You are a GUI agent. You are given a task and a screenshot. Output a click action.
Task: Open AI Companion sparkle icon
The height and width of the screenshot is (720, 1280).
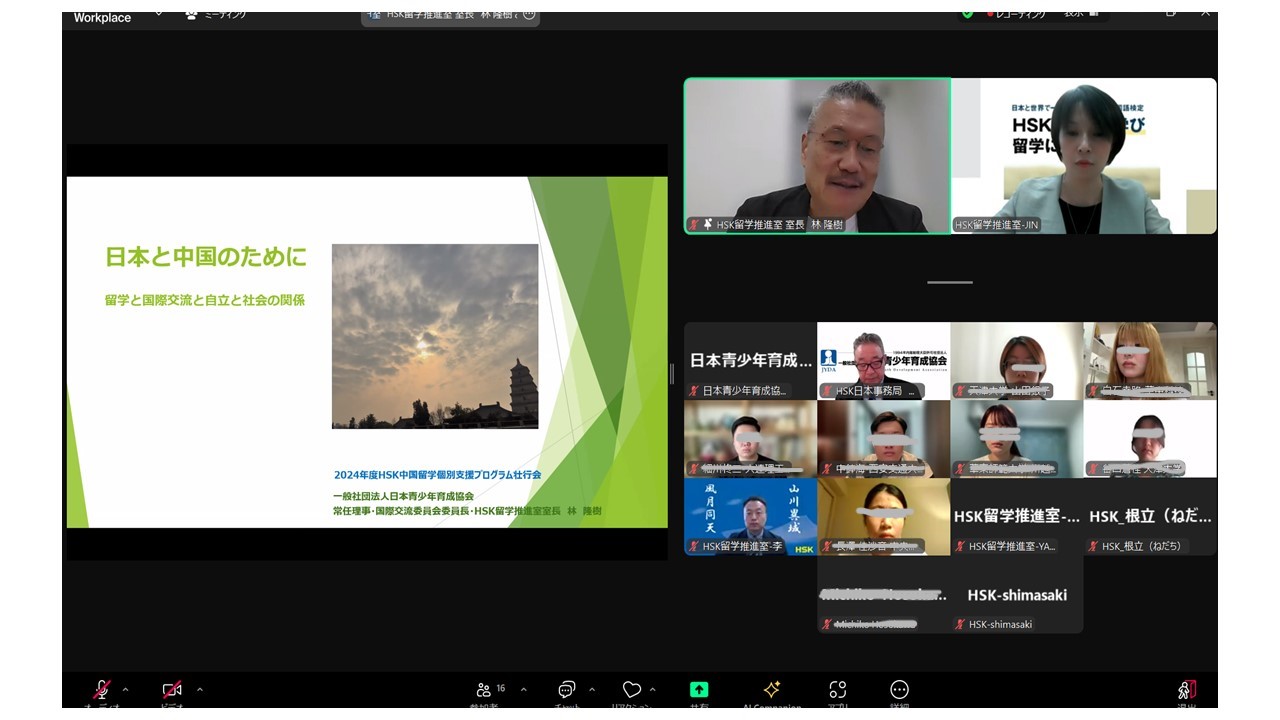[x=772, y=690]
